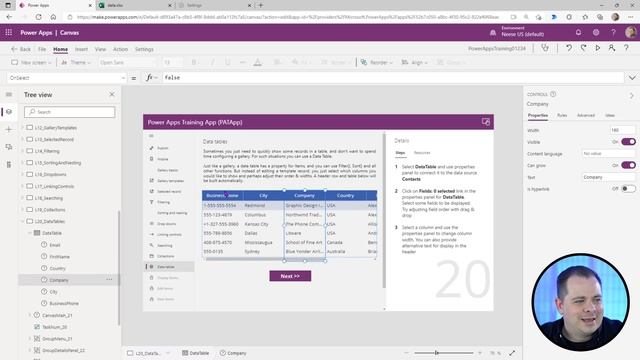Click the Country column header in table
The image size is (640, 360).
click(345, 196)
